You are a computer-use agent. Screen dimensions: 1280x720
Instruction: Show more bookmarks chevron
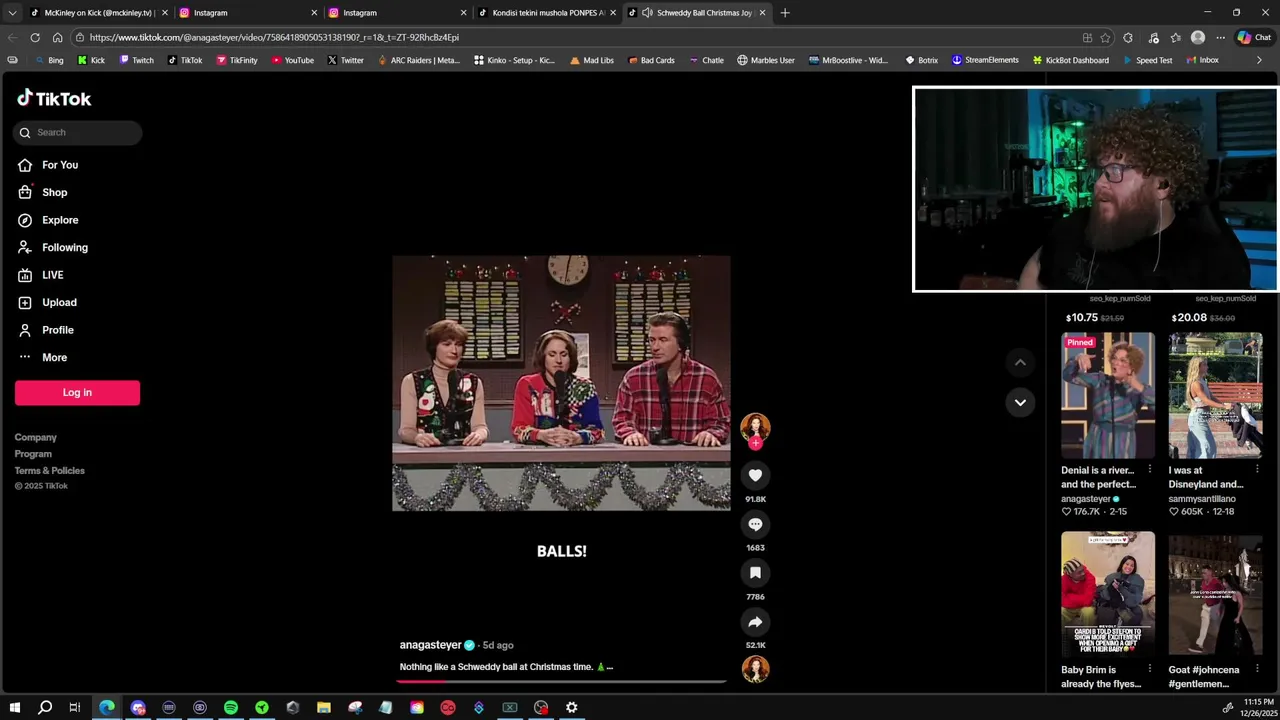point(1259,60)
